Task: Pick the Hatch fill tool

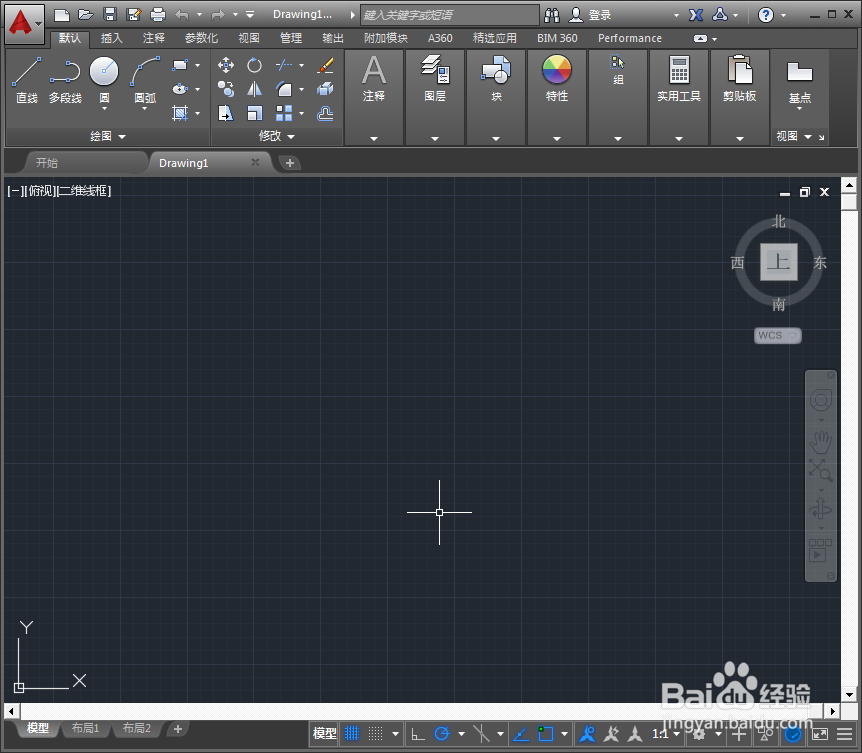Action: click(x=180, y=113)
